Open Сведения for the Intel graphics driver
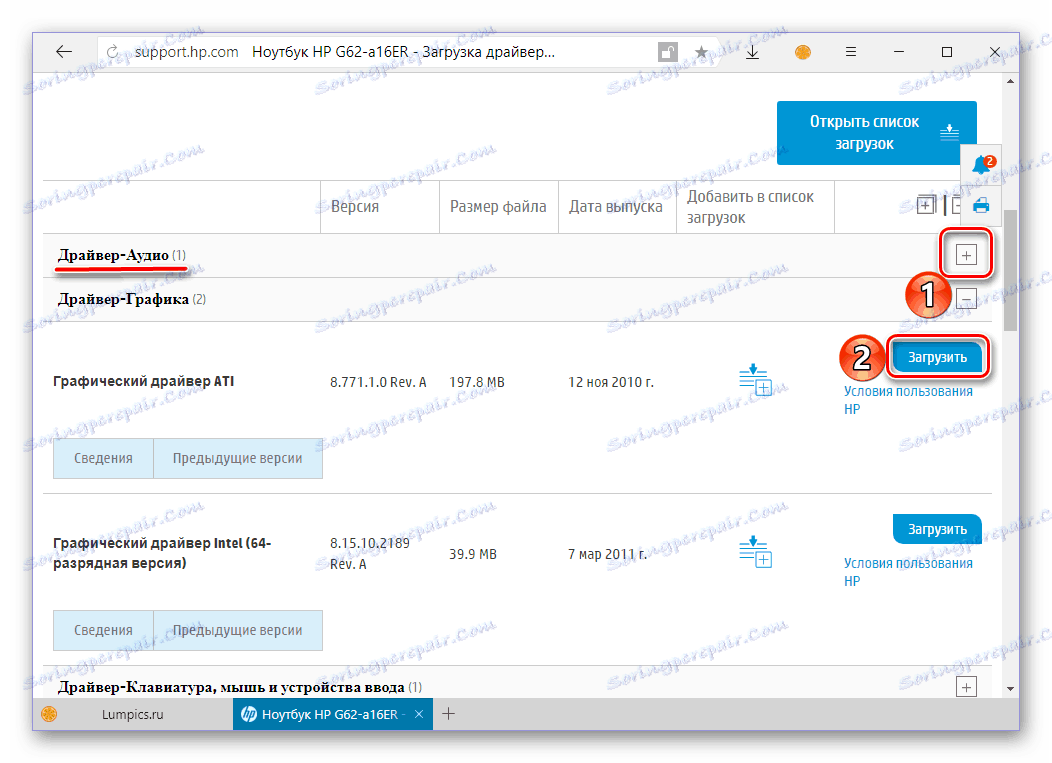Image resolution: width=1052 pixels, height=763 pixels. click(103, 630)
